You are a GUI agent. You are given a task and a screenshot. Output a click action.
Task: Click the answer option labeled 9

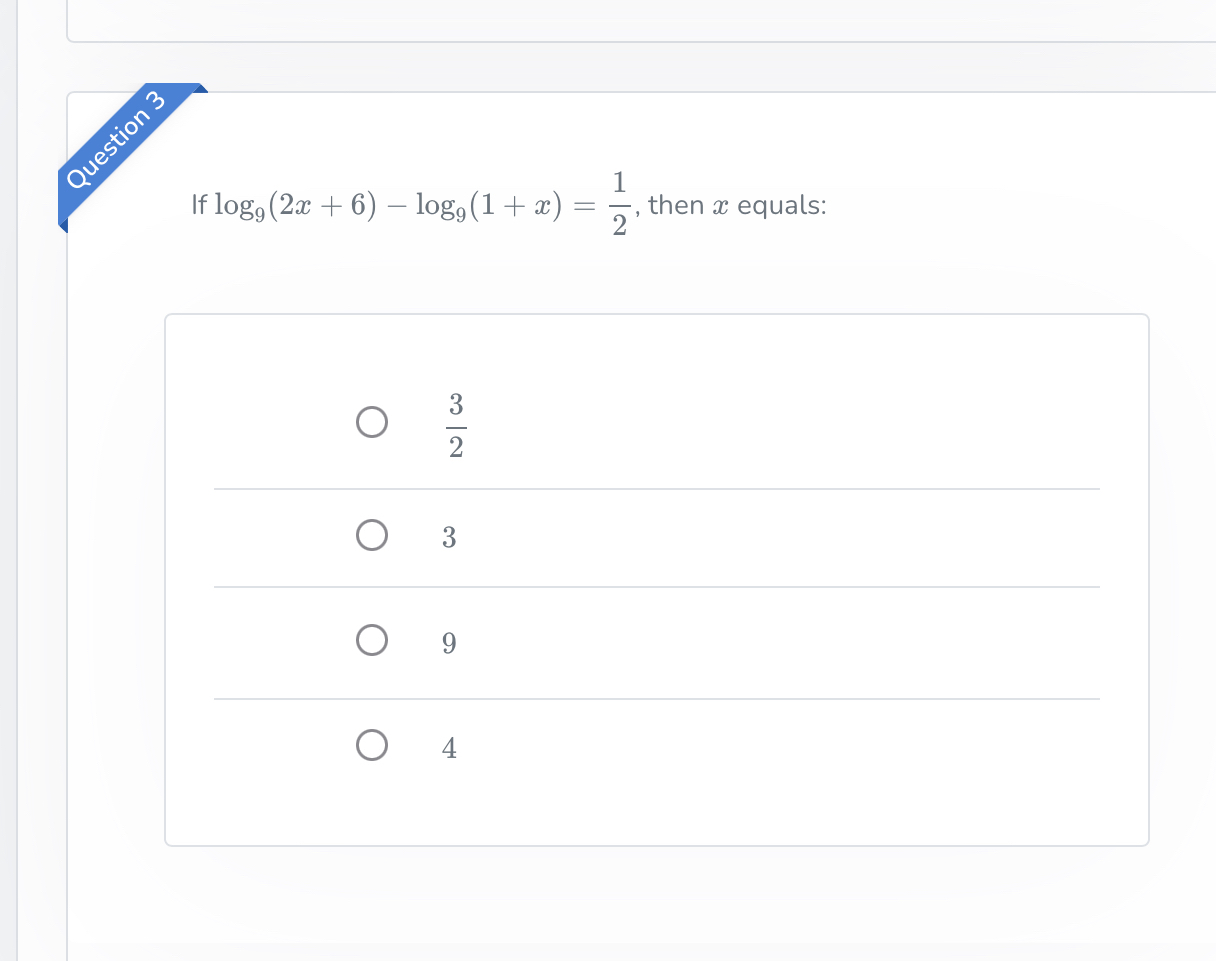[x=449, y=642]
